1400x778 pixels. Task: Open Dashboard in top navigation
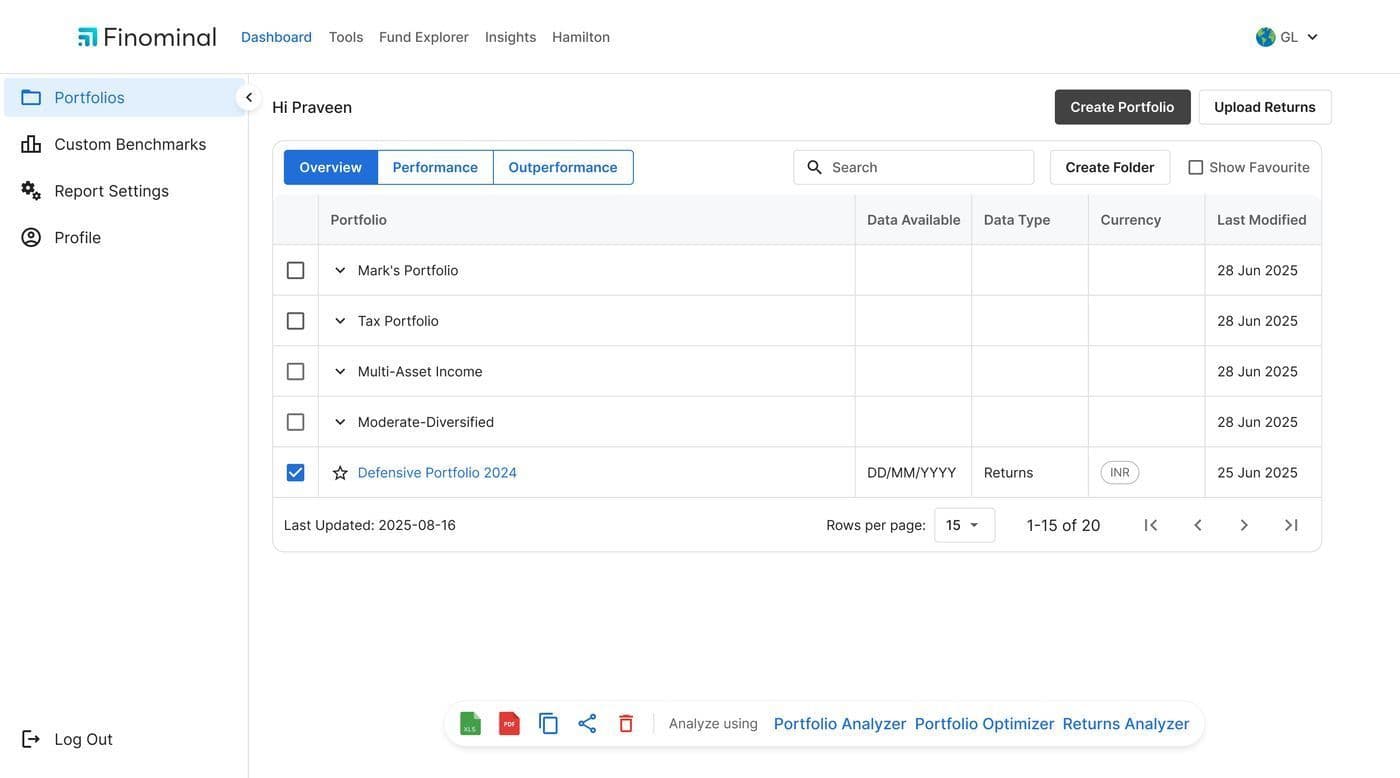tap(276, 37)
